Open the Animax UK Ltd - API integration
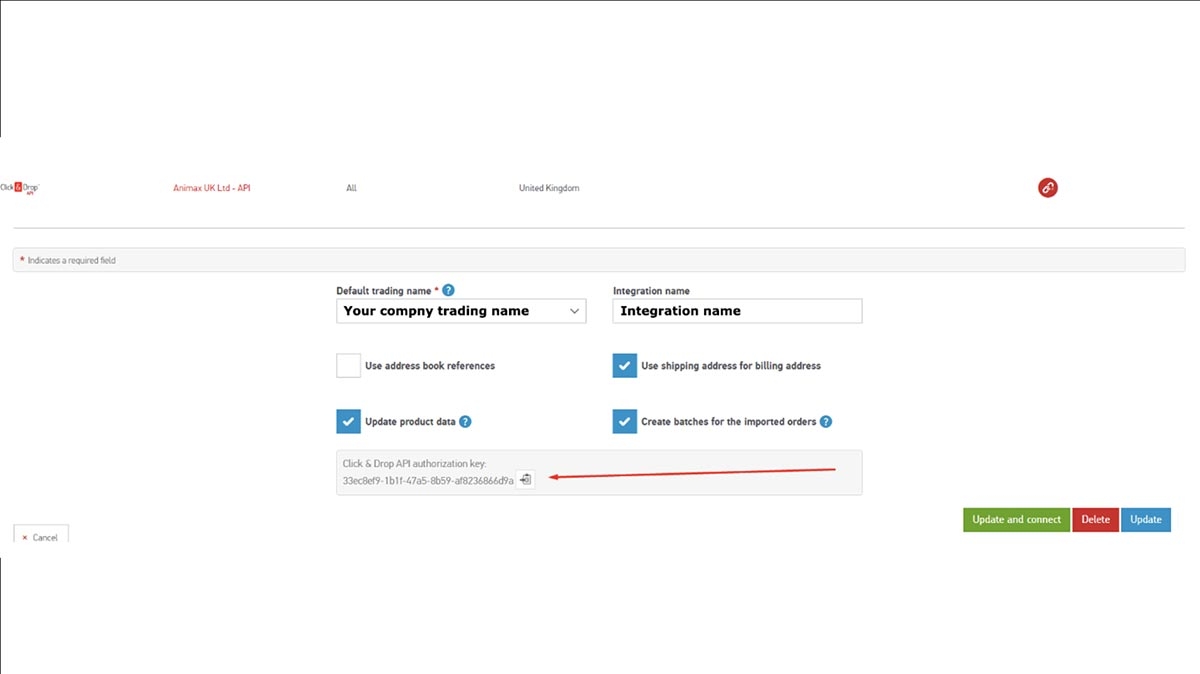The image size is (1200, 674). (212, 187)
